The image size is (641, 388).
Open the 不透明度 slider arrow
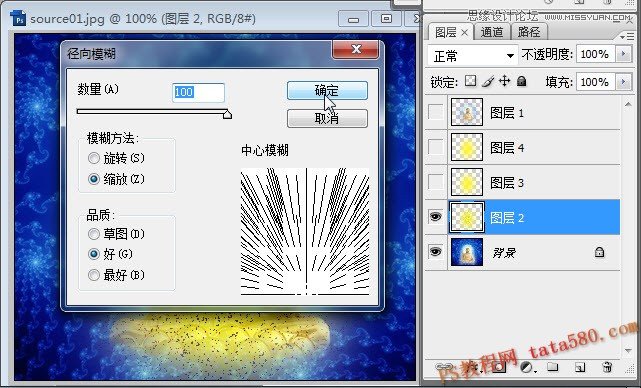coord(623,54)
